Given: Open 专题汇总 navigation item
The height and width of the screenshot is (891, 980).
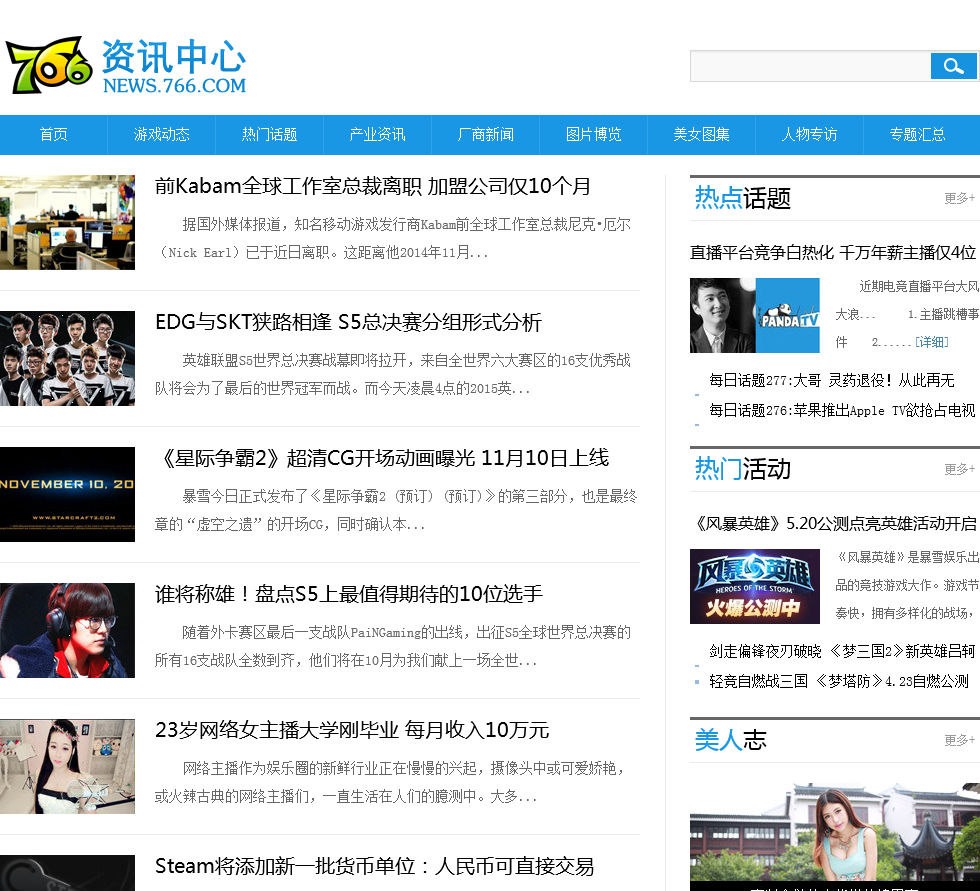Looking at the screenshot, I should [x=917, y=135].
